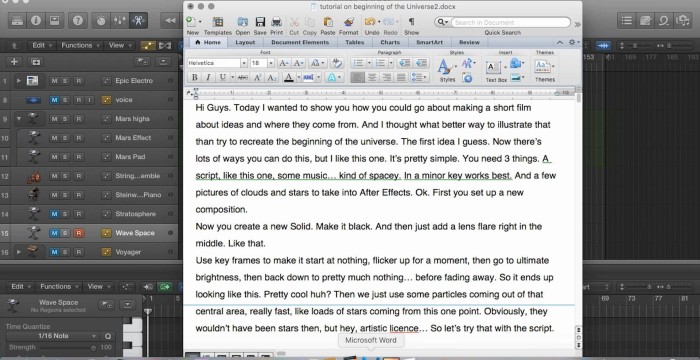700x360 pixels.
Task: Open Logic tracks area Edit menu
Action: 42,46
